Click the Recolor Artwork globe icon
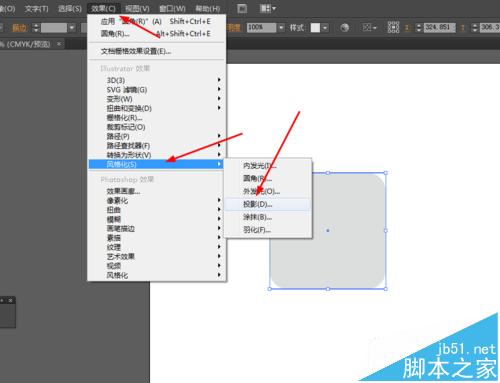Image resolution: width=500 pixels, height=383 pixels. coord(345,27)
